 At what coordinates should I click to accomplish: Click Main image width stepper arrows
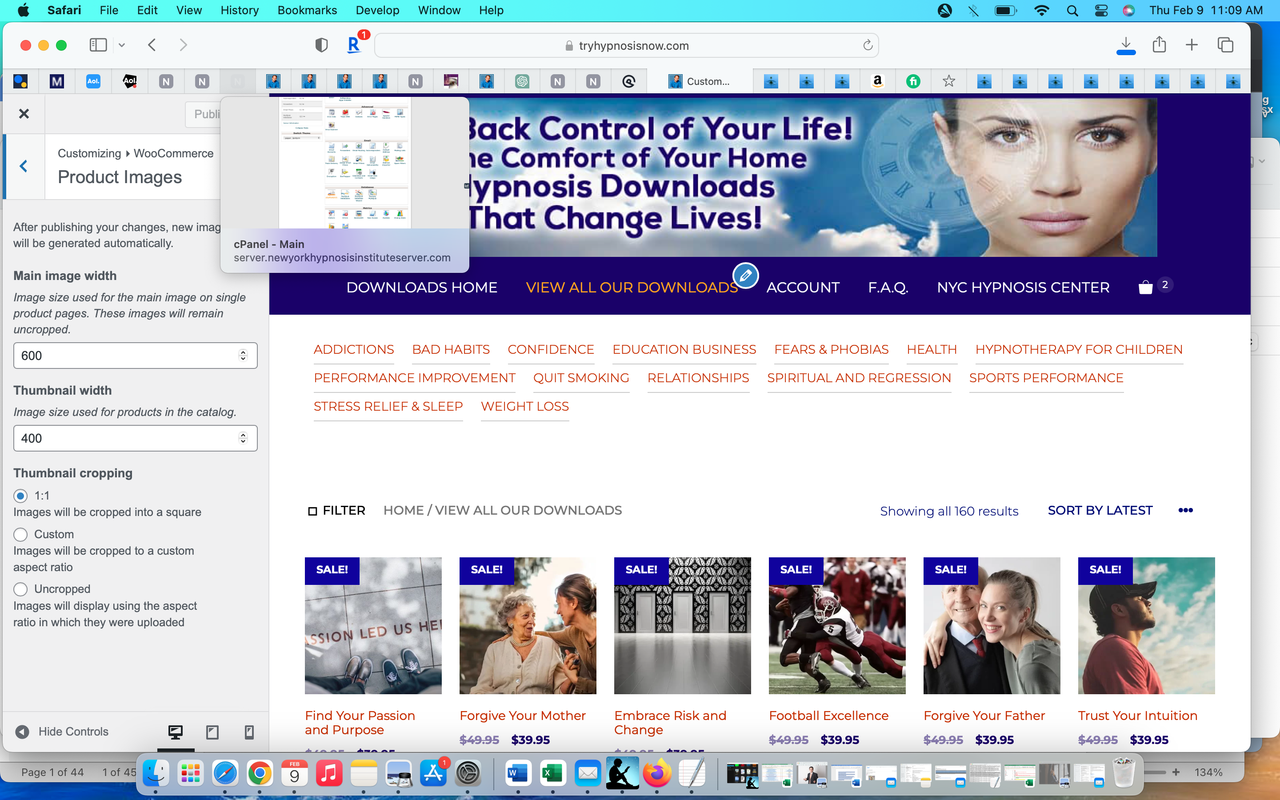point(243,355)
